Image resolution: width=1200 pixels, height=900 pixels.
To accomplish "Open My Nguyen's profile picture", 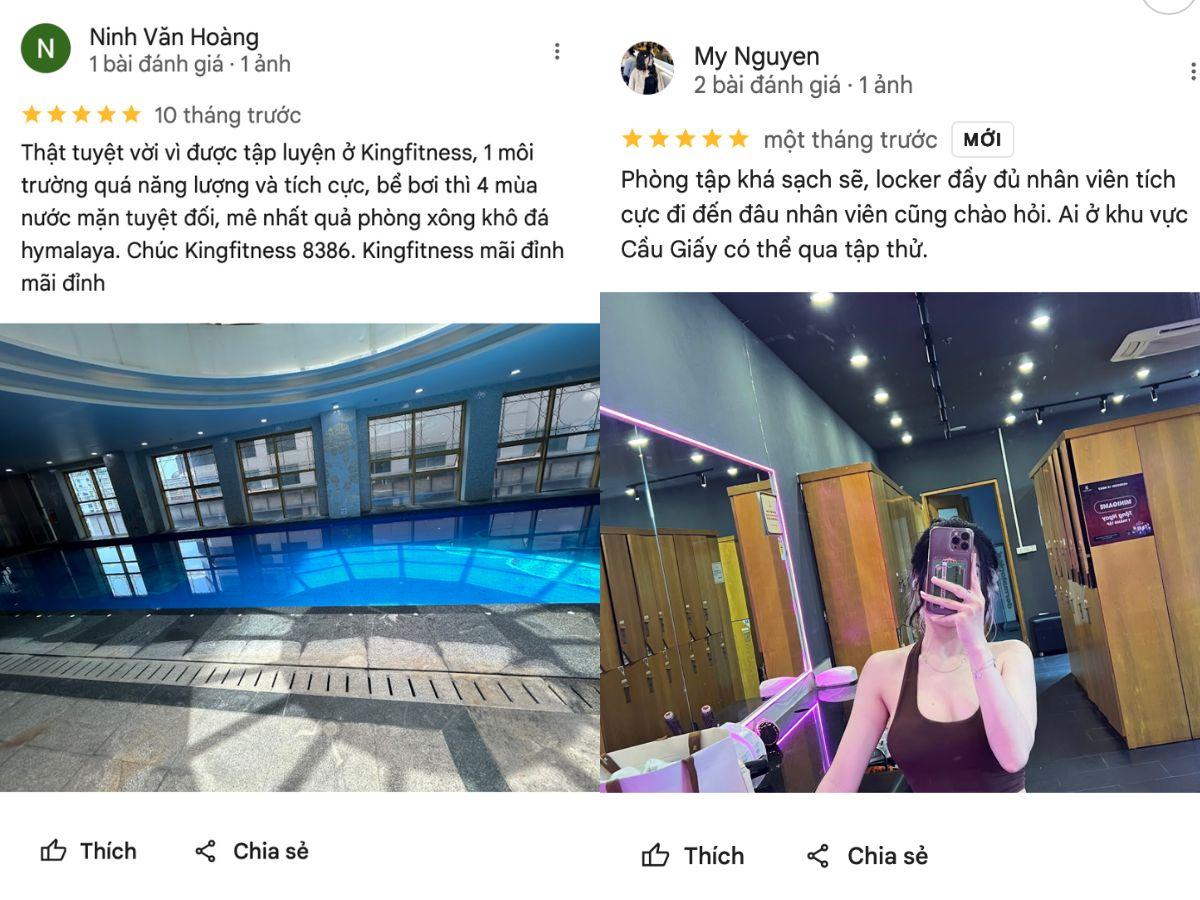I will pos(647,69).
